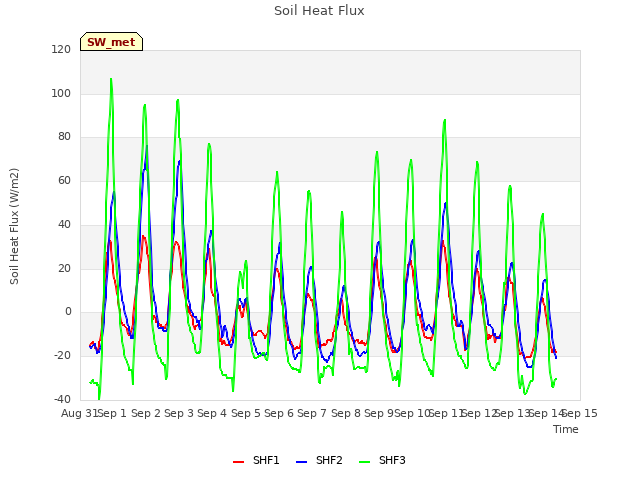Click the Sep 5 x-axis label
Image resolution: width=640 pixels, height=480 pixels.
(x=246, y=413)
